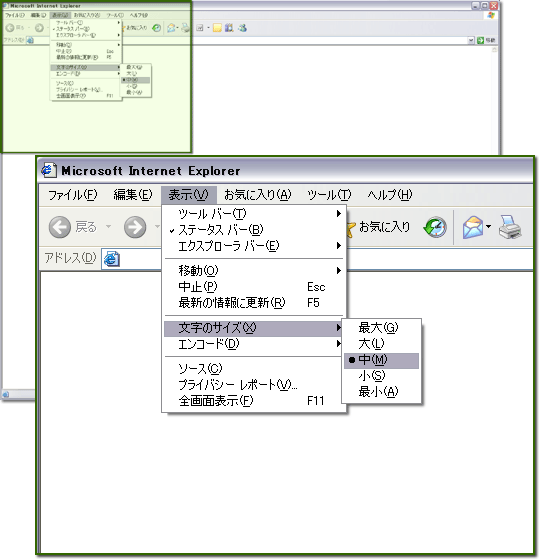540x560 pixels.
Task: Click the page icon in the enlarged アドレス bar
Action: [x=111, y=259]
